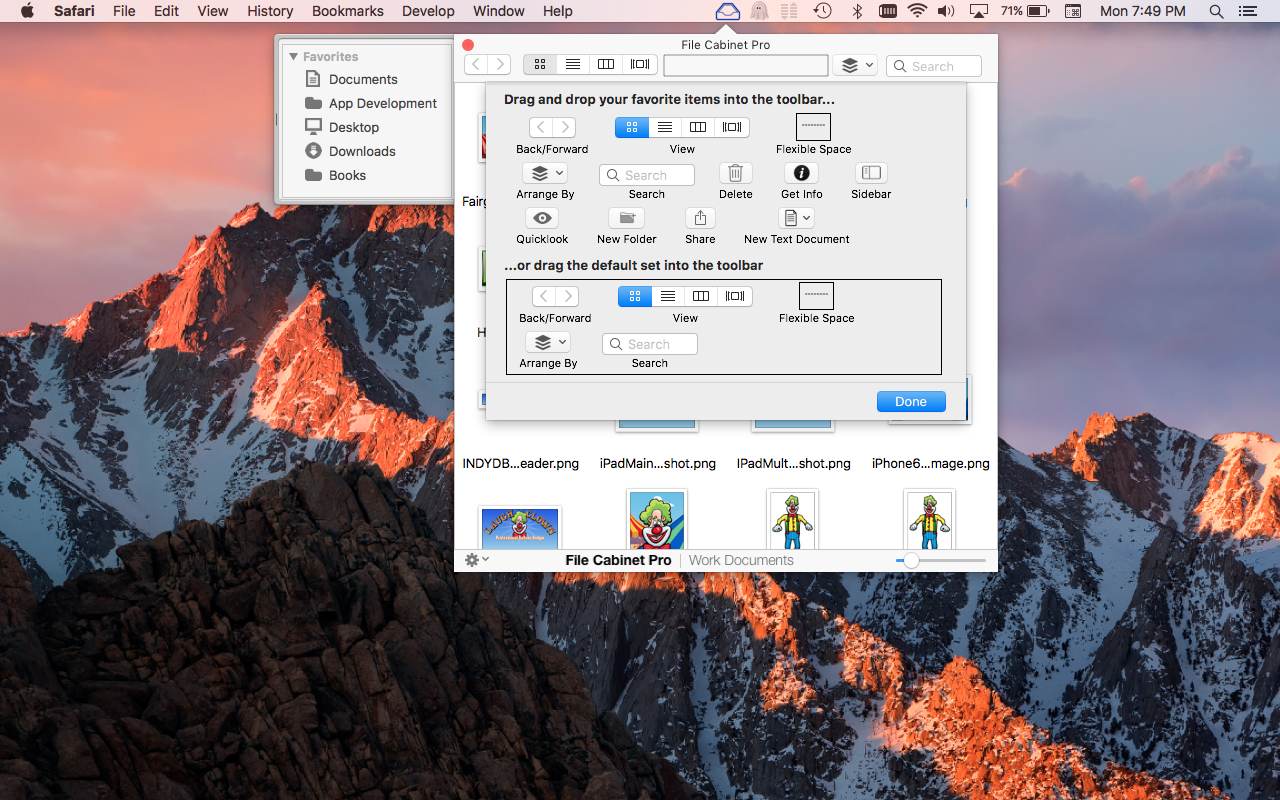Select the Search item in default set
Screen dimensions: 1280x800
[x=649, y=344]
